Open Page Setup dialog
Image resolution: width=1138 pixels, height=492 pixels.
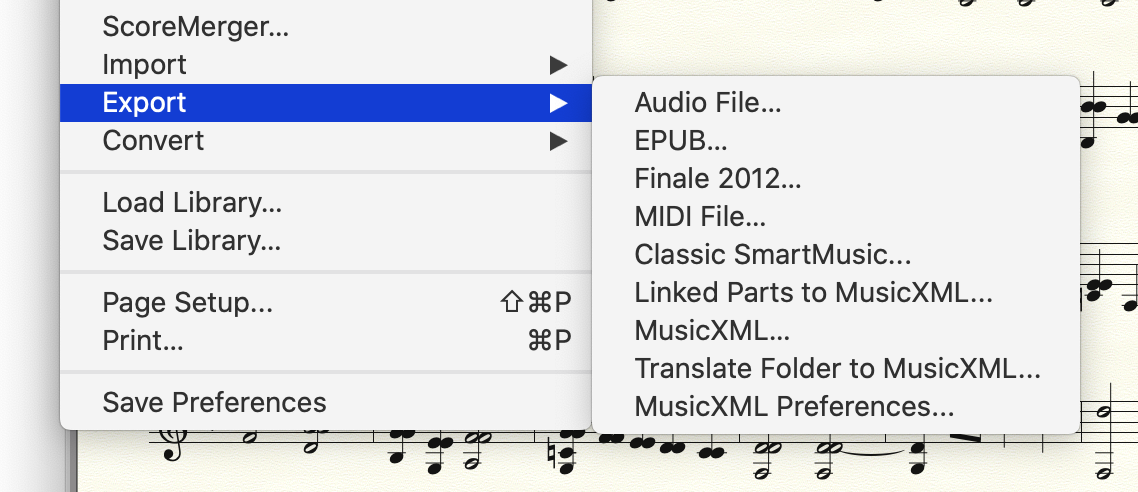187,303
